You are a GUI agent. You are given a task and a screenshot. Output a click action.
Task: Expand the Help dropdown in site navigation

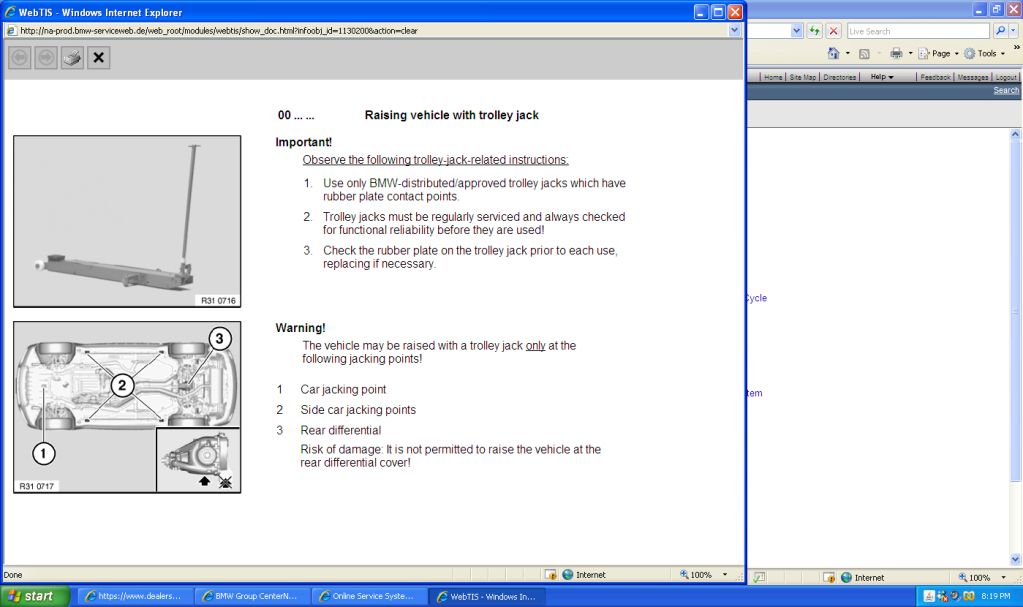(x=881, y=77)
